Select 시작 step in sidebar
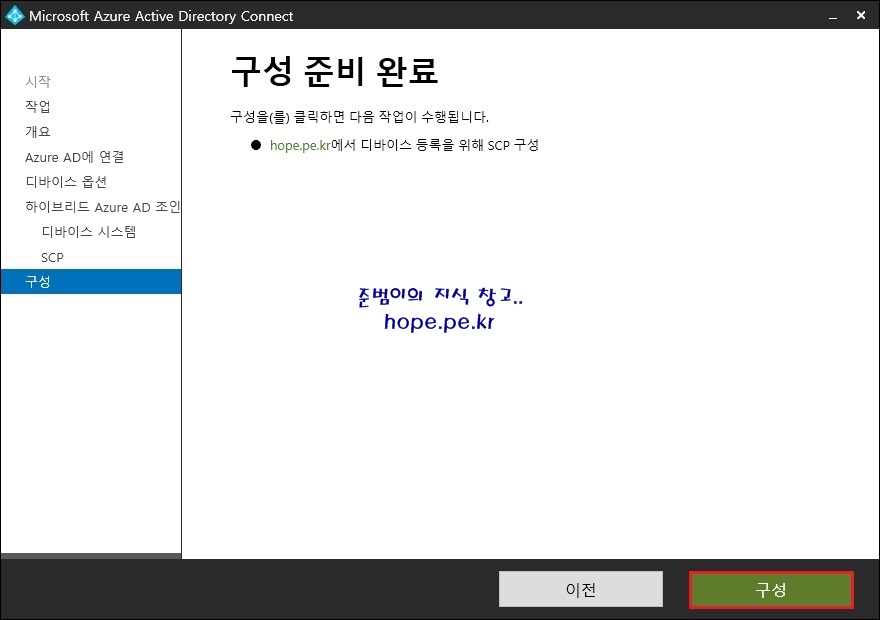880x620 pixels. click(38, 81)
